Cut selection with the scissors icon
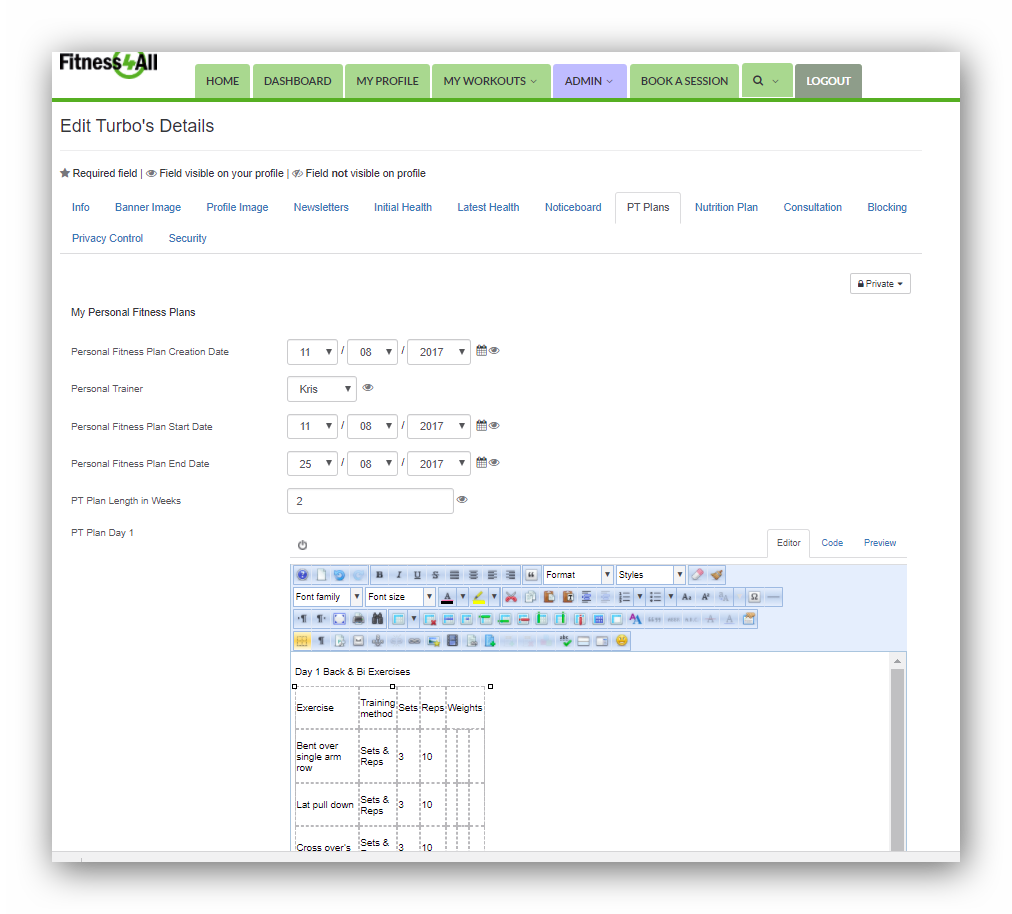Image resolution: width=1012 pixels, height=914 pixels. [511, 597]
